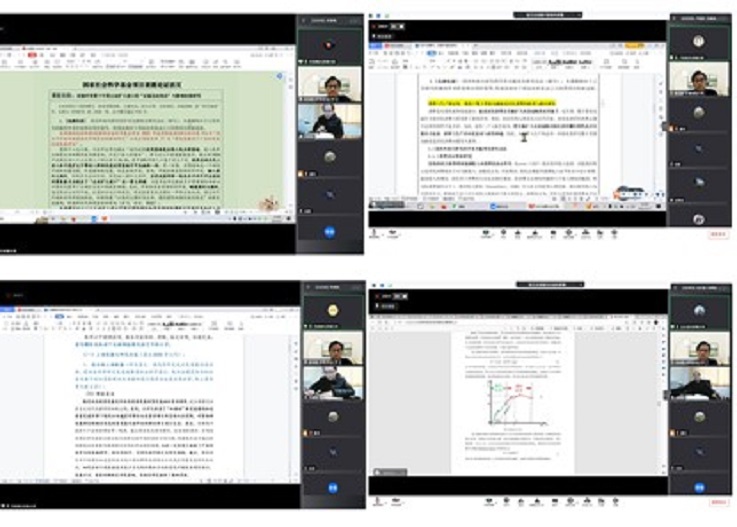Expand the participant panel header in top-right window
The width and height of the screenshot is (737, 527).
point(699,19)
